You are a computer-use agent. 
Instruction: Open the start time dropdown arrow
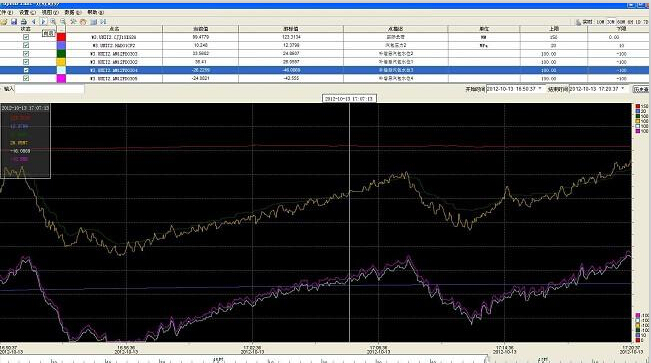tap(540, 89)
